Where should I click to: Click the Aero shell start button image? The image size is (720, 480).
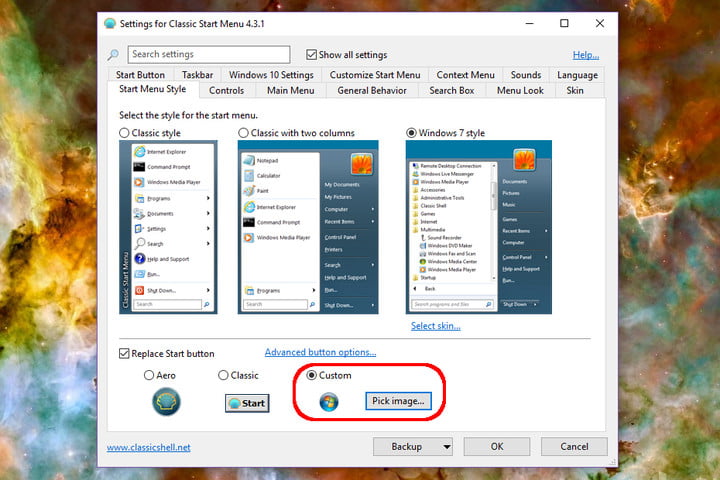pyautogui.click(x=166, y=402)
